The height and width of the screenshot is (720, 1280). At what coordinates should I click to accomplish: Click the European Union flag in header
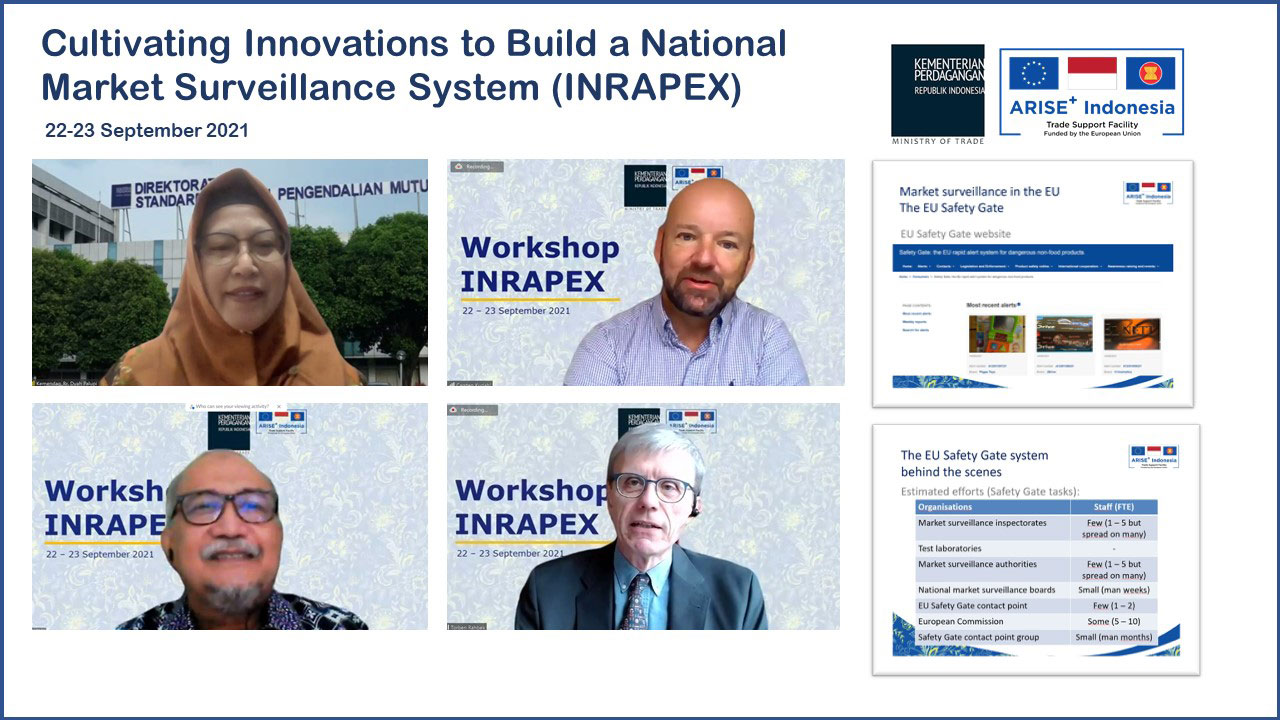click(1033, 73)
